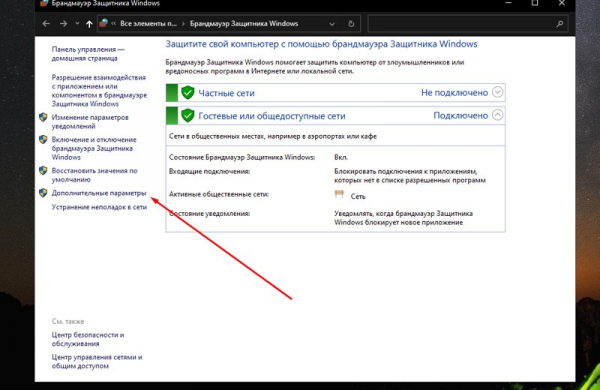The height and width of the screenshot is (390, 600).
Task: Click the Back navigation arrow
Action: 46,24
